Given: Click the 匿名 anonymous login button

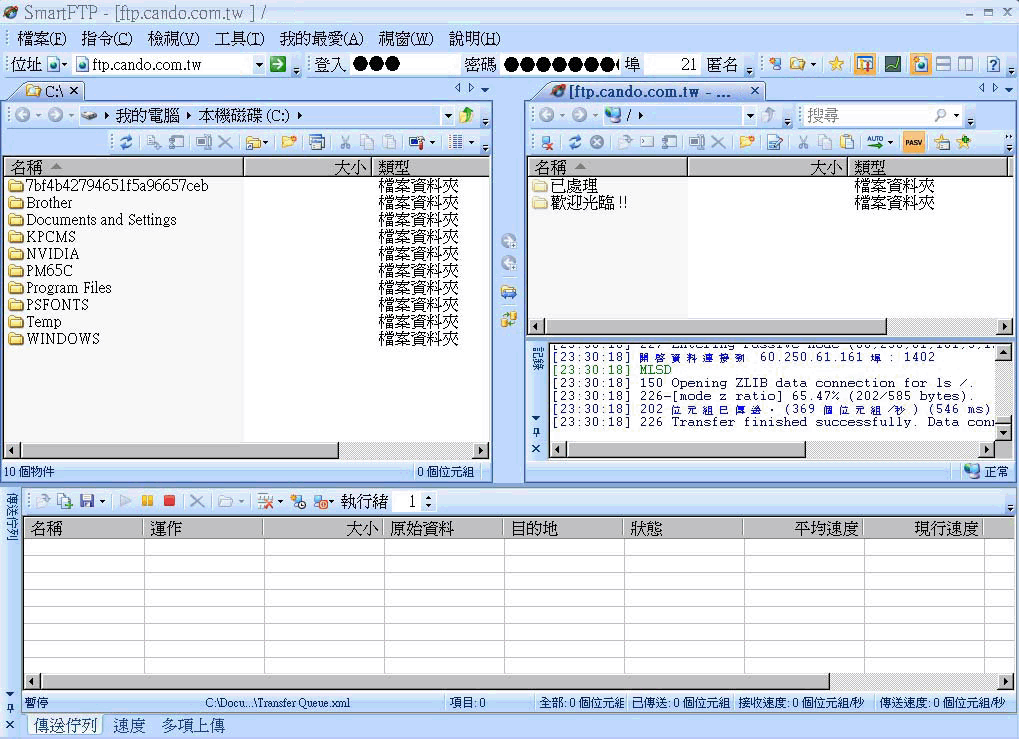Looking at the screenshot, I should tap(722, 64).
